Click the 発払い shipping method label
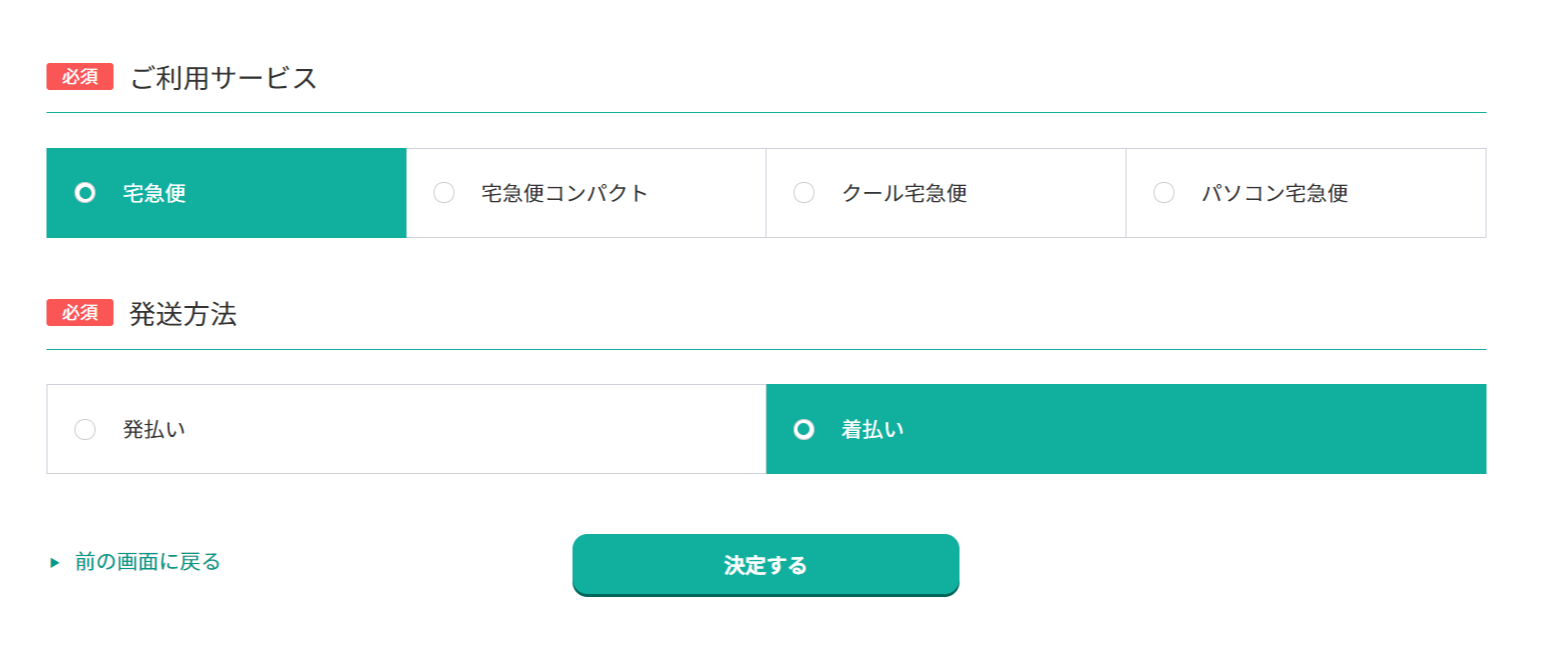The image size is (1549, 645). click(154, 429)
